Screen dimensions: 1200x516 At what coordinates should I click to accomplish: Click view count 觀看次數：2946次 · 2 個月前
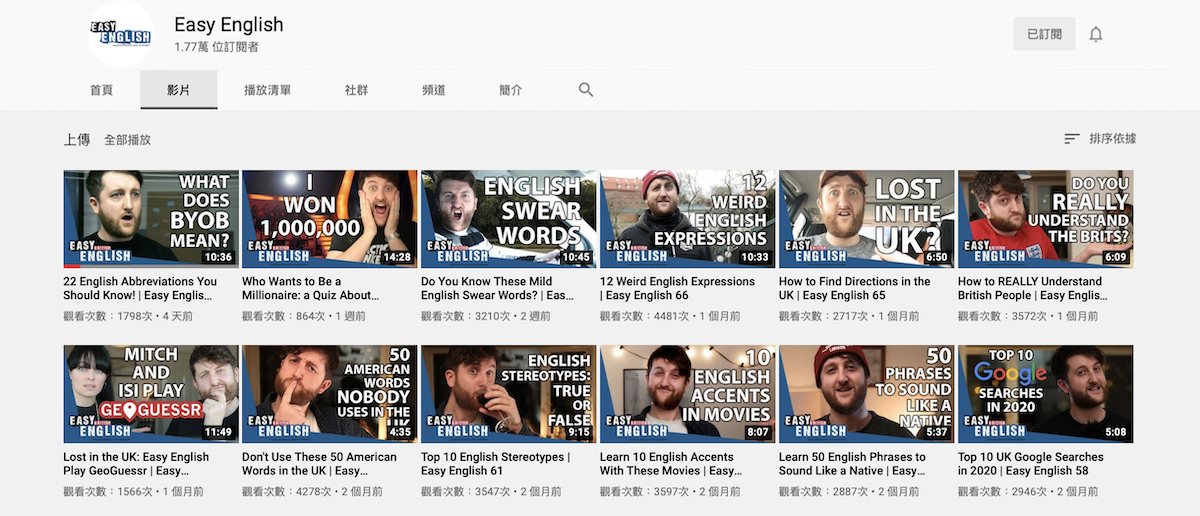(1028, 491)
